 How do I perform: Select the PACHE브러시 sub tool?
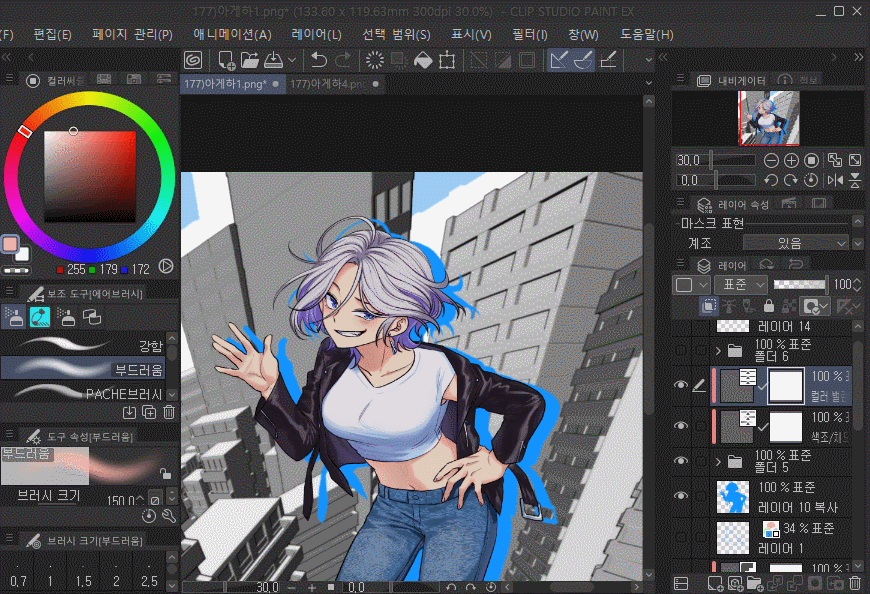[x=84, y=393]
